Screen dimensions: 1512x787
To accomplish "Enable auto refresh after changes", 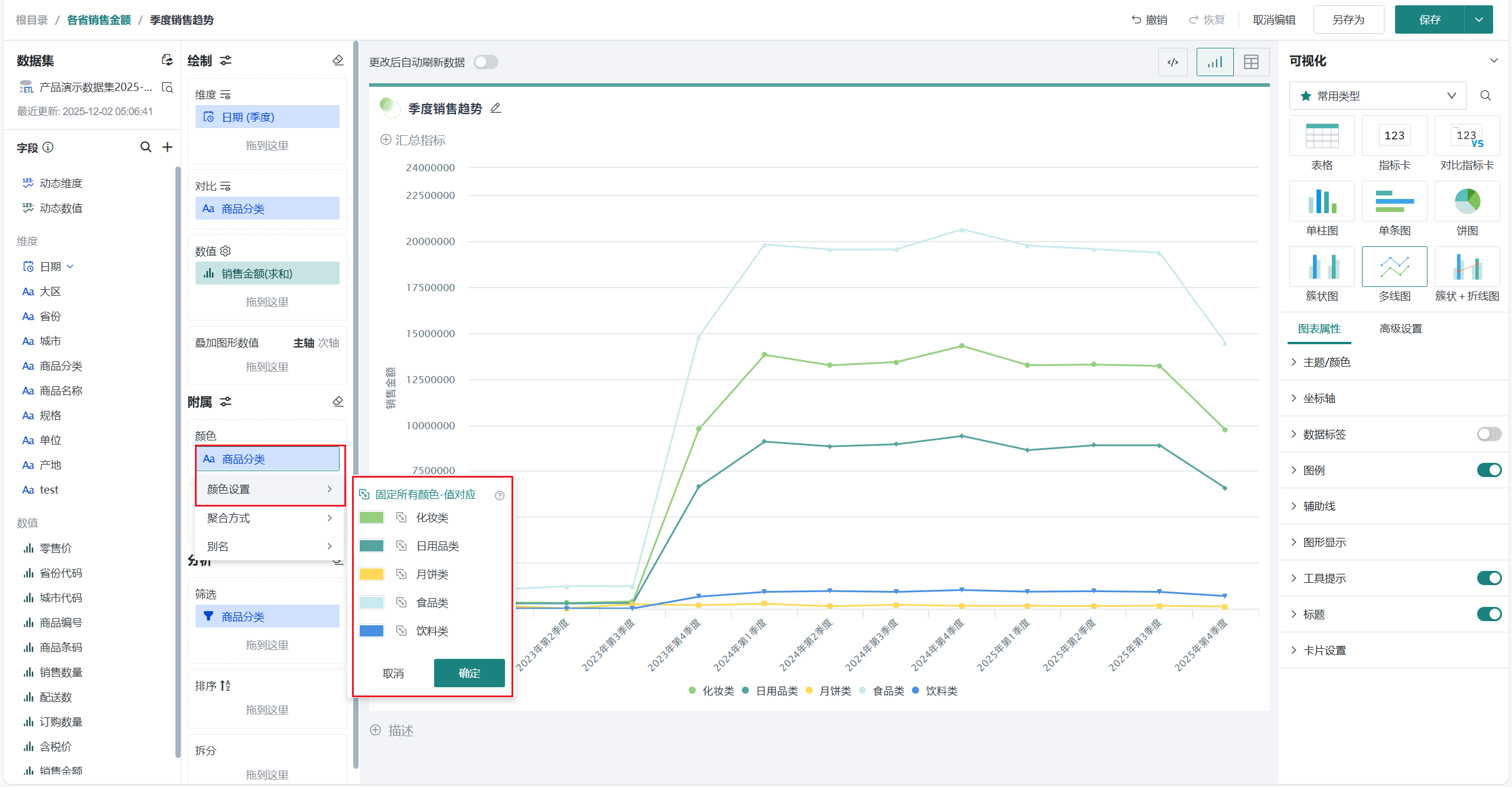I will 486,62.
